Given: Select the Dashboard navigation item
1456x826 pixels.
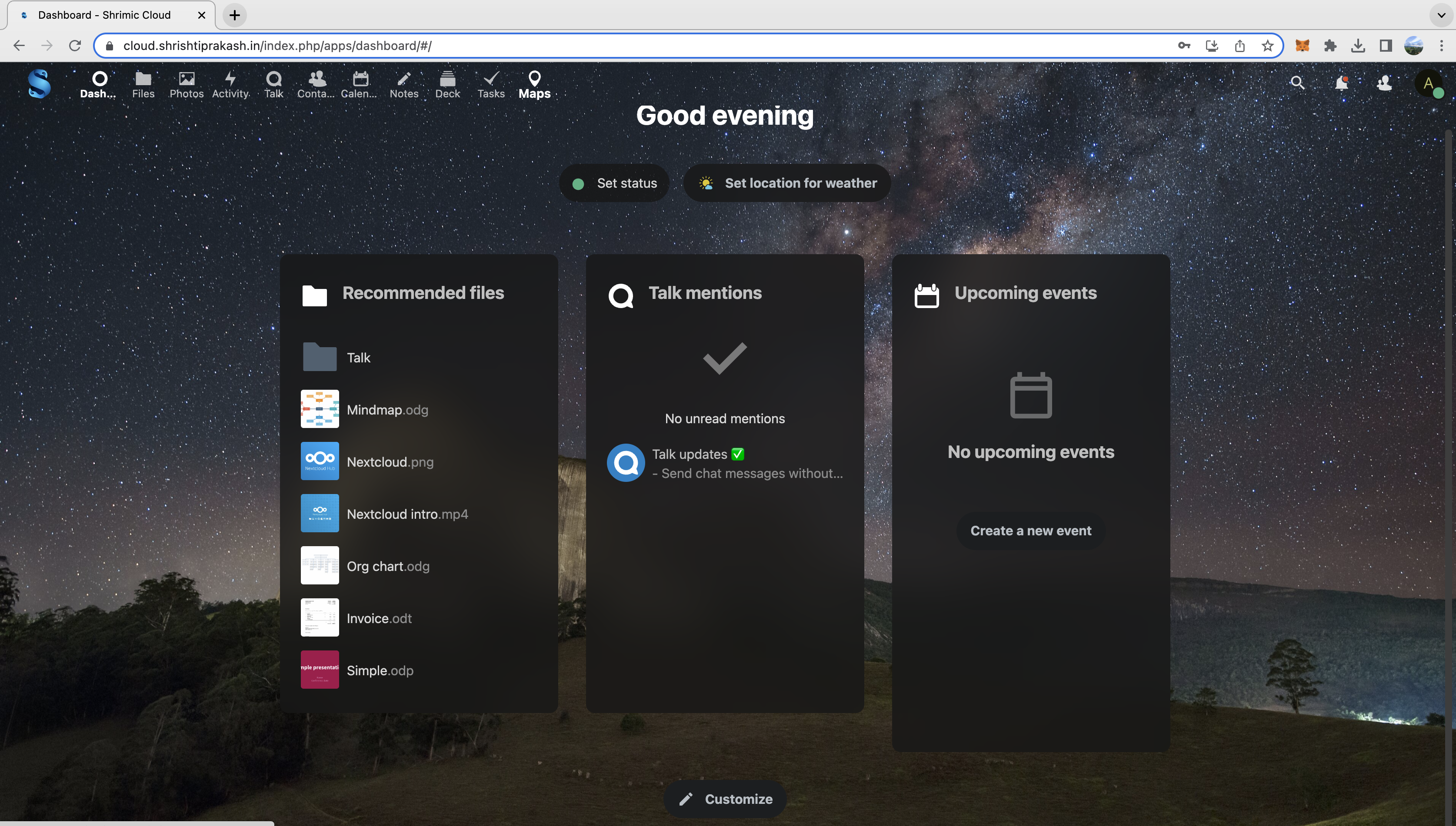Looking at the screenshot, I should 98,84.
